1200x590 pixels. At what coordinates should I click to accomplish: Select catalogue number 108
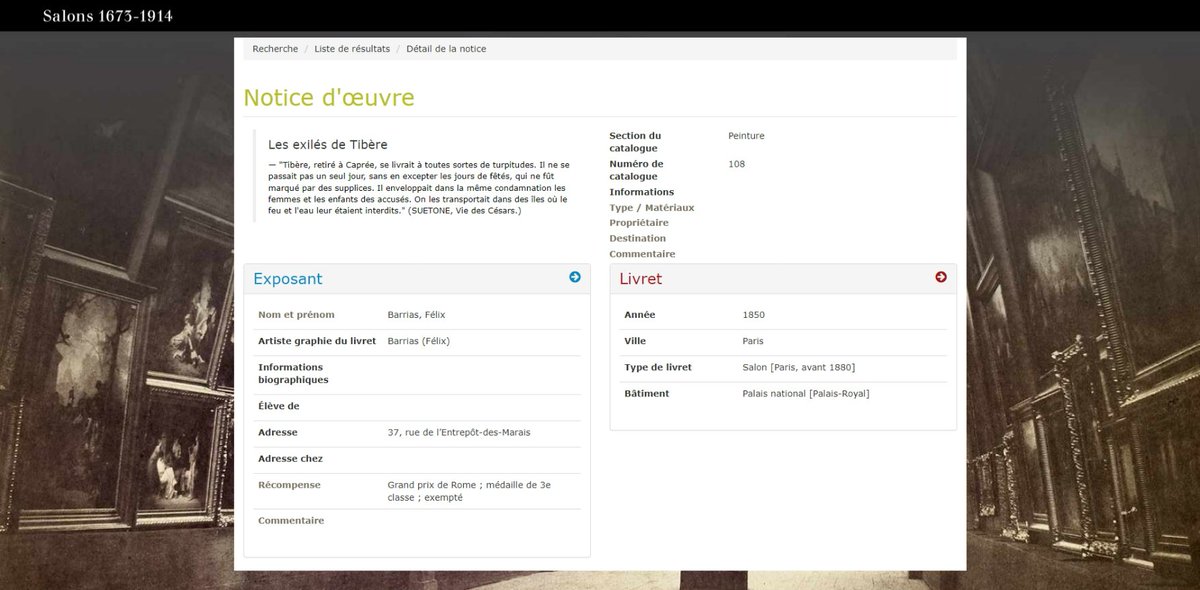736,164
